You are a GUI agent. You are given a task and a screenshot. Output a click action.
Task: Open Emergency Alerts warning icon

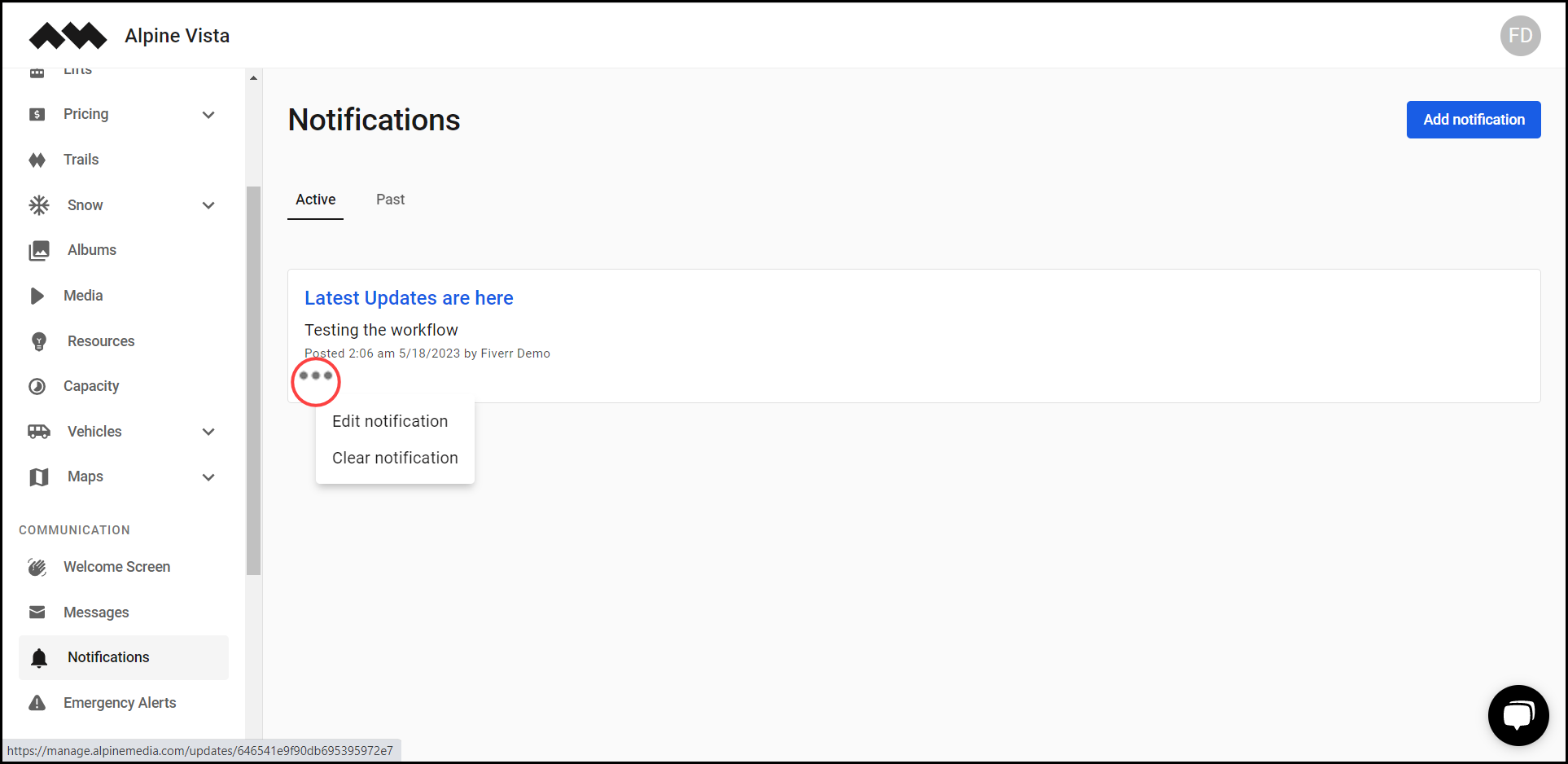pos(37,702)
